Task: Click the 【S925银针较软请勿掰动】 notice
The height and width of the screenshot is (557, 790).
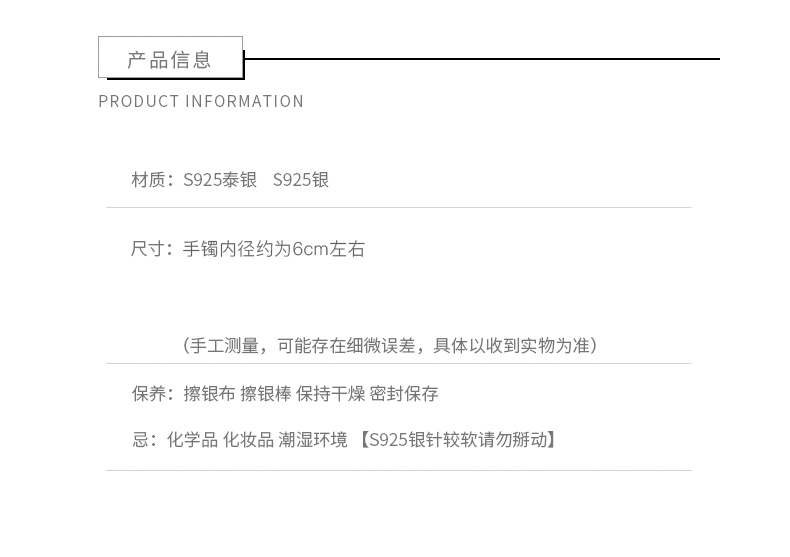Action: tap(457, 439)
